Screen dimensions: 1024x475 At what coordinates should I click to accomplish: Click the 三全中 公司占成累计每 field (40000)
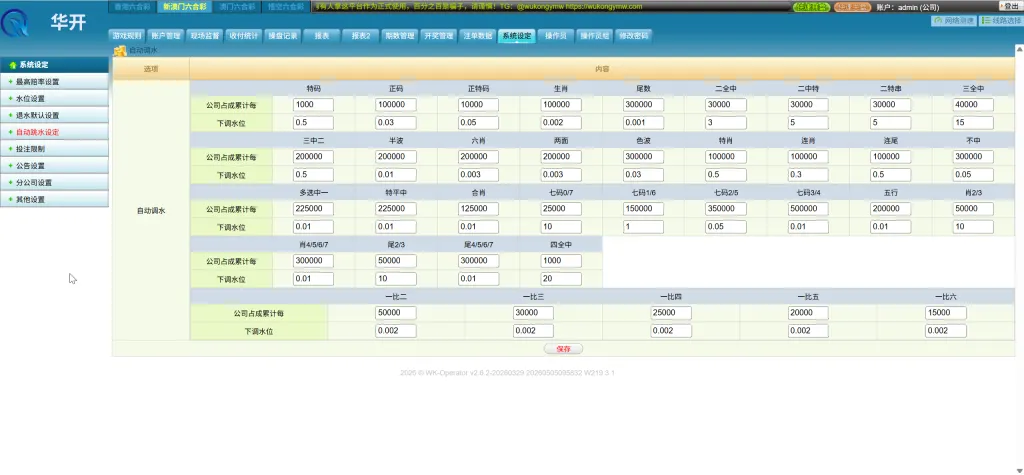pos(973,105)
